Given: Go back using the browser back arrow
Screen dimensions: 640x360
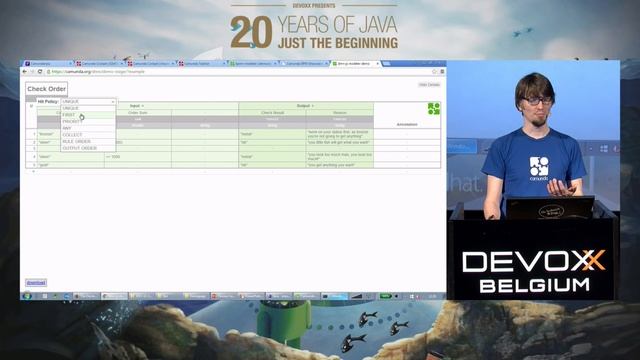Looking at the screenshot, I should [x=24, y=71].
